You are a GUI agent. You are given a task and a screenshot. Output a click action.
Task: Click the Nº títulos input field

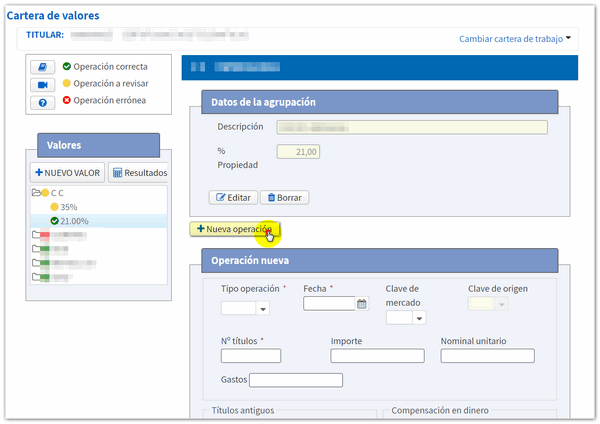coord(251,356)
